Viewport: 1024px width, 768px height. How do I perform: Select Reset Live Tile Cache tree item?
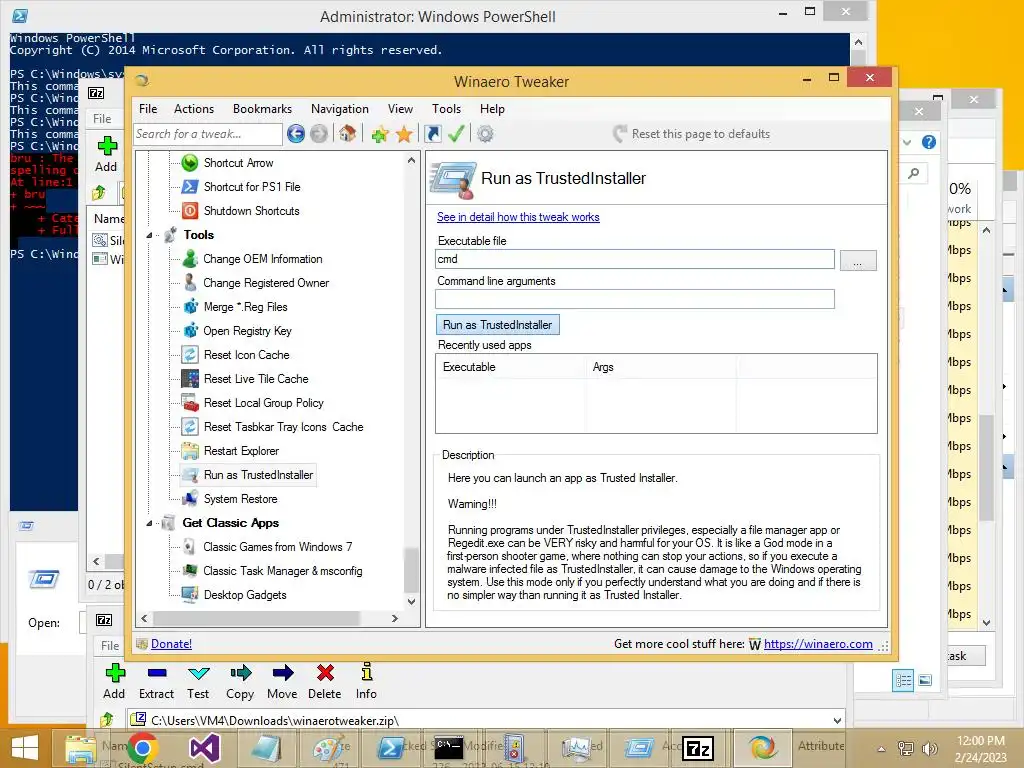click(x=256, y=379)
